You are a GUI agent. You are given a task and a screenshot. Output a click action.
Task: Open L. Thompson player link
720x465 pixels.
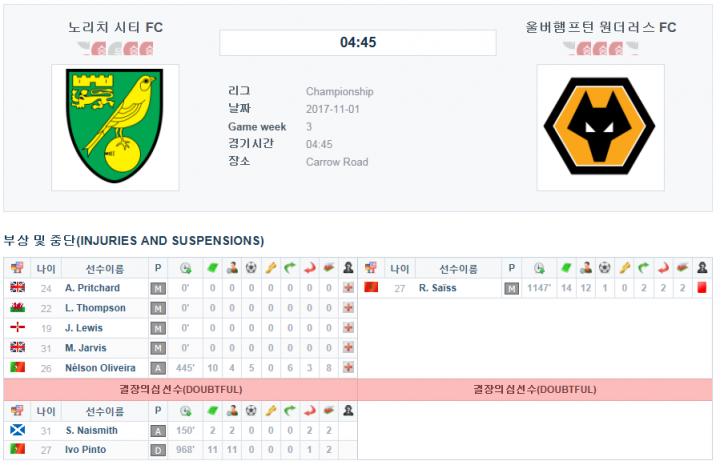click(x=95, y=308)
